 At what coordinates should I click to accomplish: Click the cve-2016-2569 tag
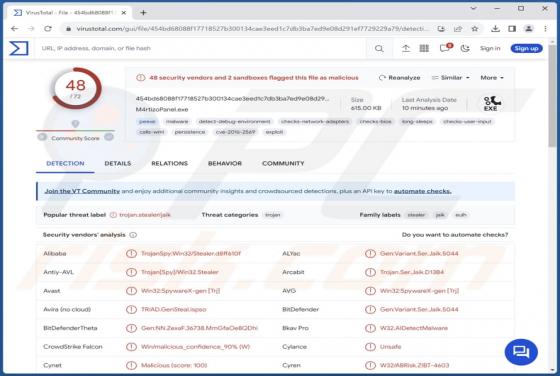[236, 132]
